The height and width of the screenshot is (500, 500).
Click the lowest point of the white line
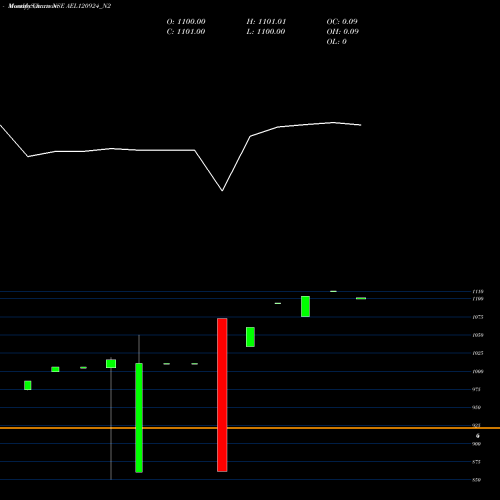(222, 191)
